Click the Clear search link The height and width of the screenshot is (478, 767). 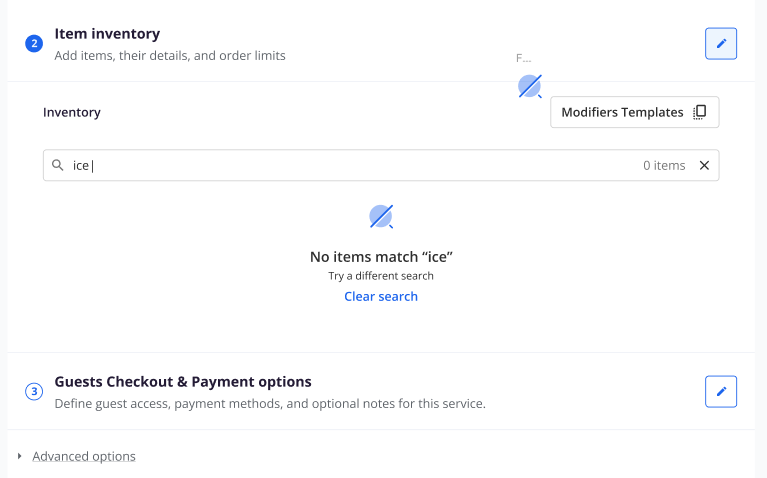click(x=381, y=296)
